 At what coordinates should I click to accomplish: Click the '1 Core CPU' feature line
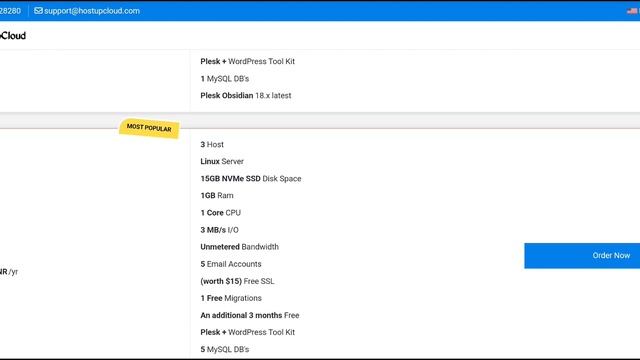click(x=220, y=213)
